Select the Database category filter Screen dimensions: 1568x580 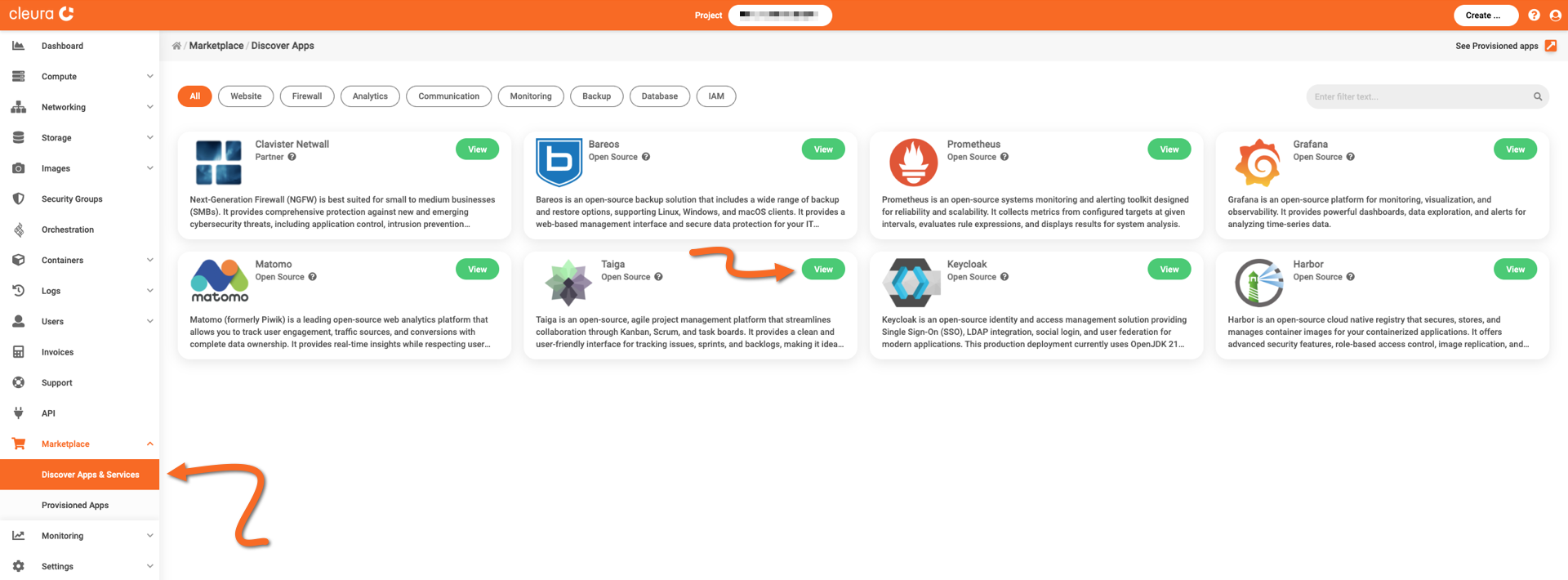tap(659, 96)
